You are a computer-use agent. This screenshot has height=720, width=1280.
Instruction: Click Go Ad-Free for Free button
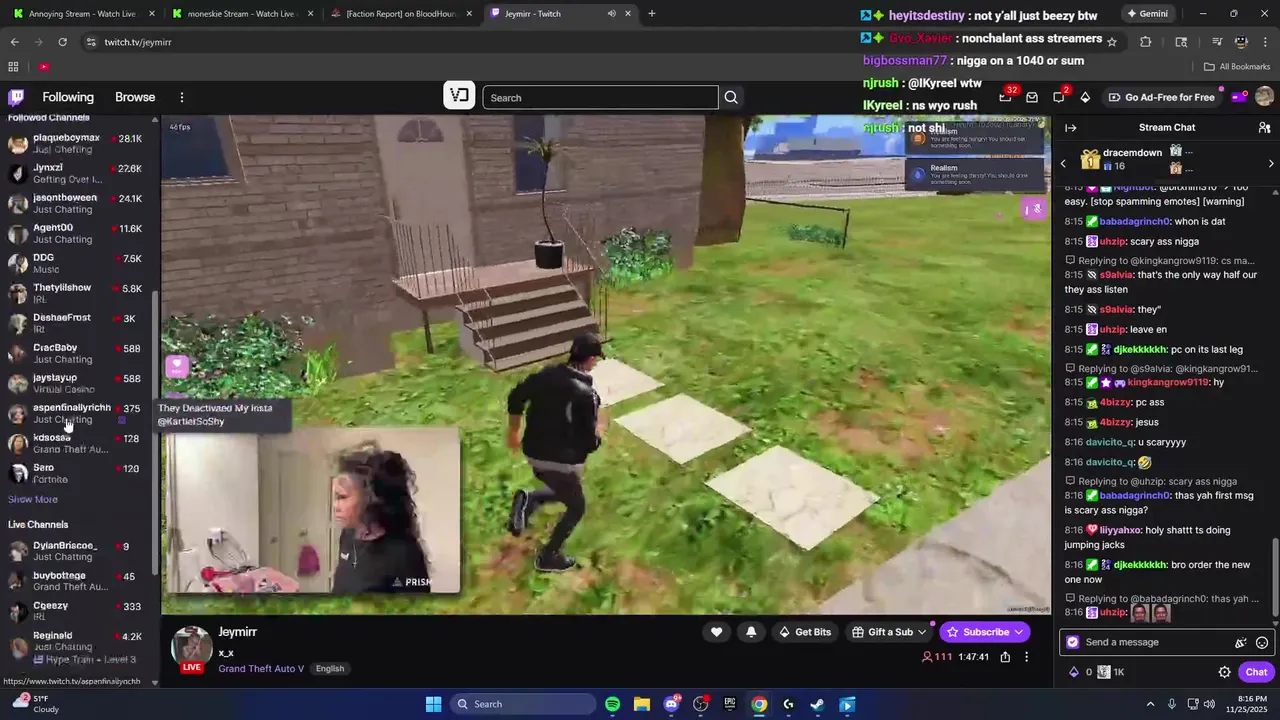coord(1161,97)
